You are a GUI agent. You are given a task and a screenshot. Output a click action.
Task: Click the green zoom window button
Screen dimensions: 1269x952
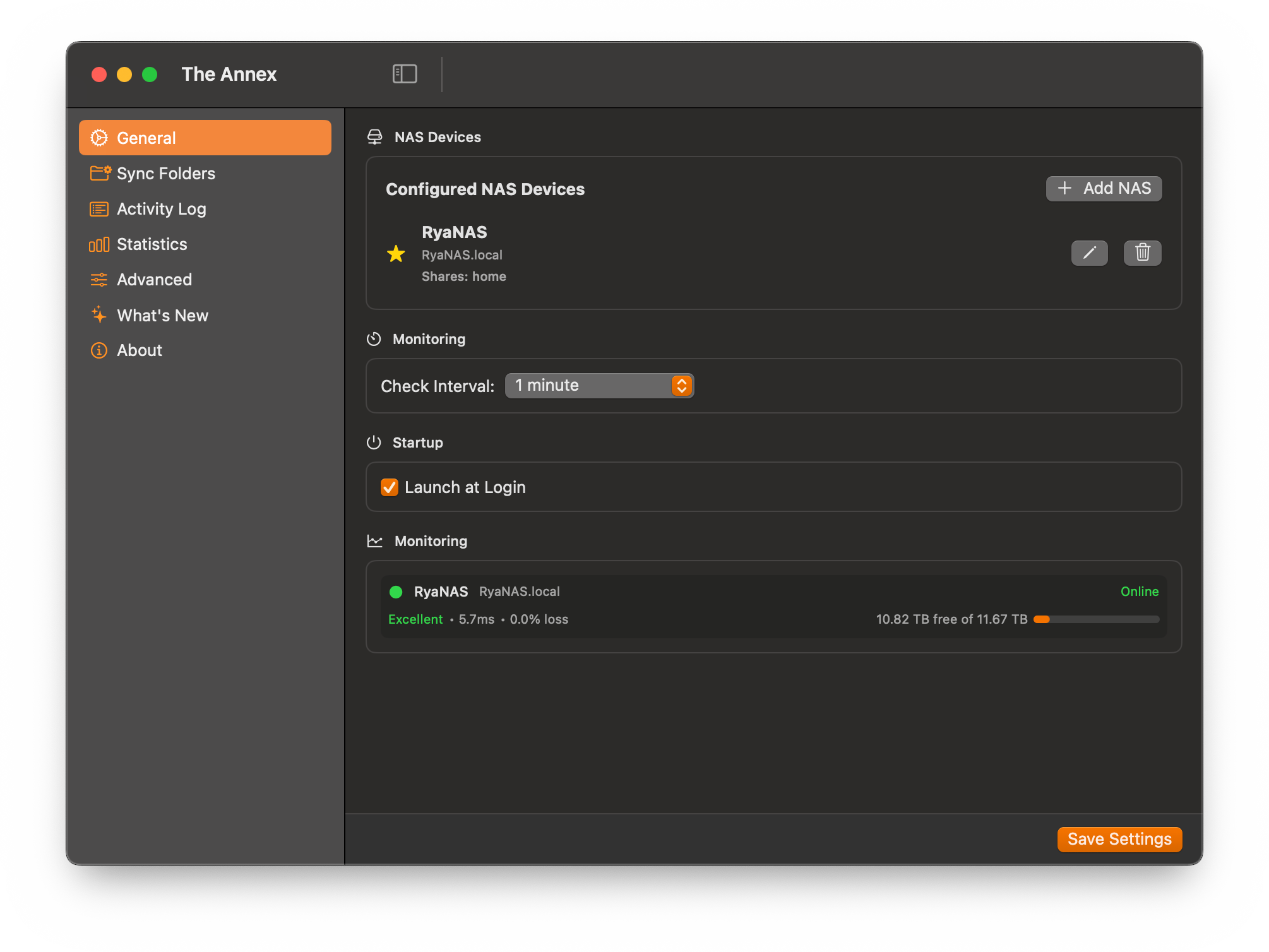pyautogui.click(x=150, y=74)
